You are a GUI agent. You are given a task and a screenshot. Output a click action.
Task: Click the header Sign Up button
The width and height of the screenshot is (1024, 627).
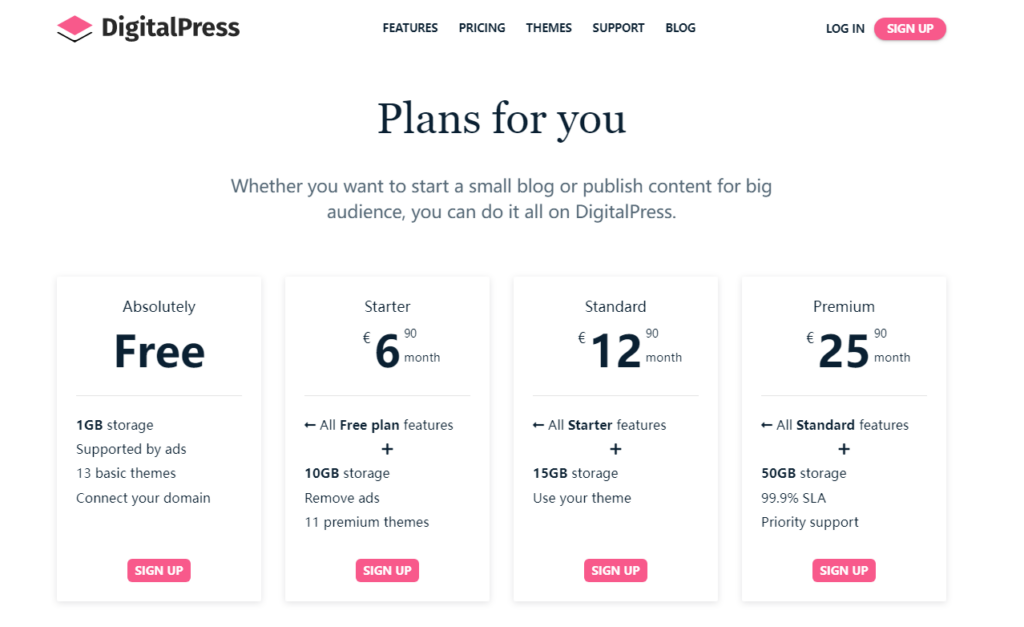[x=910, y=29]
